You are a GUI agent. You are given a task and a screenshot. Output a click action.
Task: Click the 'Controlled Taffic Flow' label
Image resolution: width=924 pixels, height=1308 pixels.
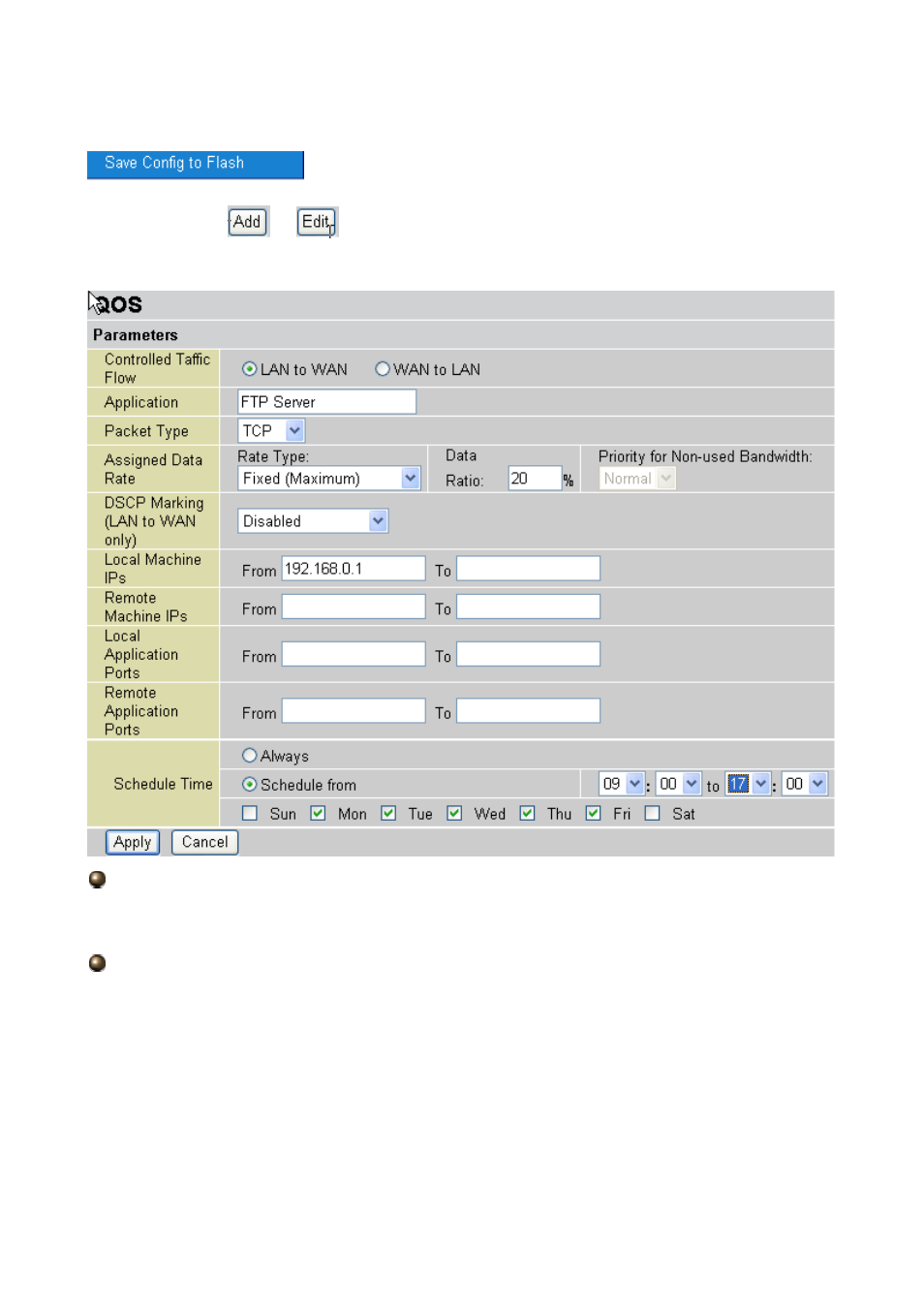coord(157,368)
